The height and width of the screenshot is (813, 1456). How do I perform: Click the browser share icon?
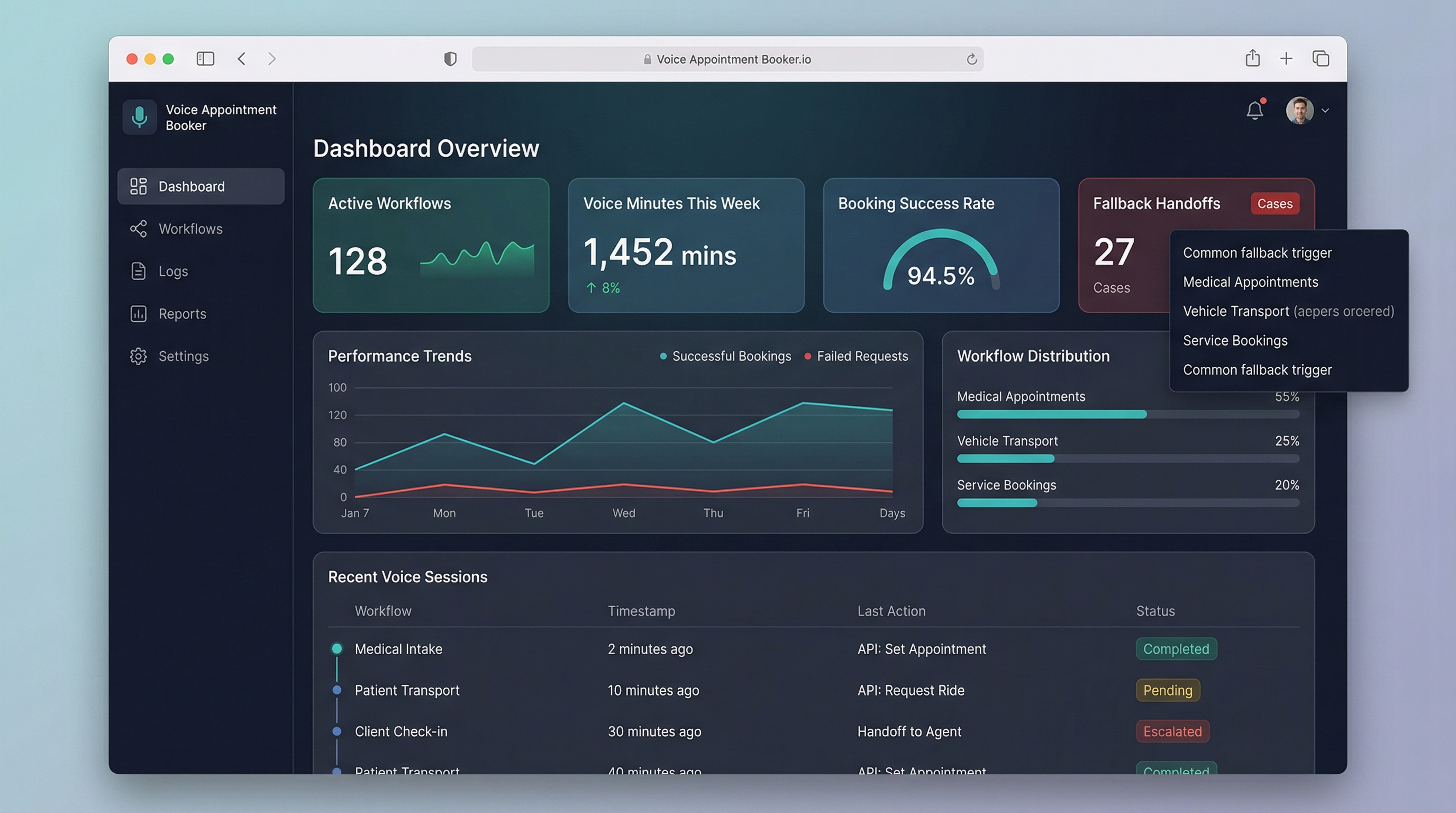1252,58
